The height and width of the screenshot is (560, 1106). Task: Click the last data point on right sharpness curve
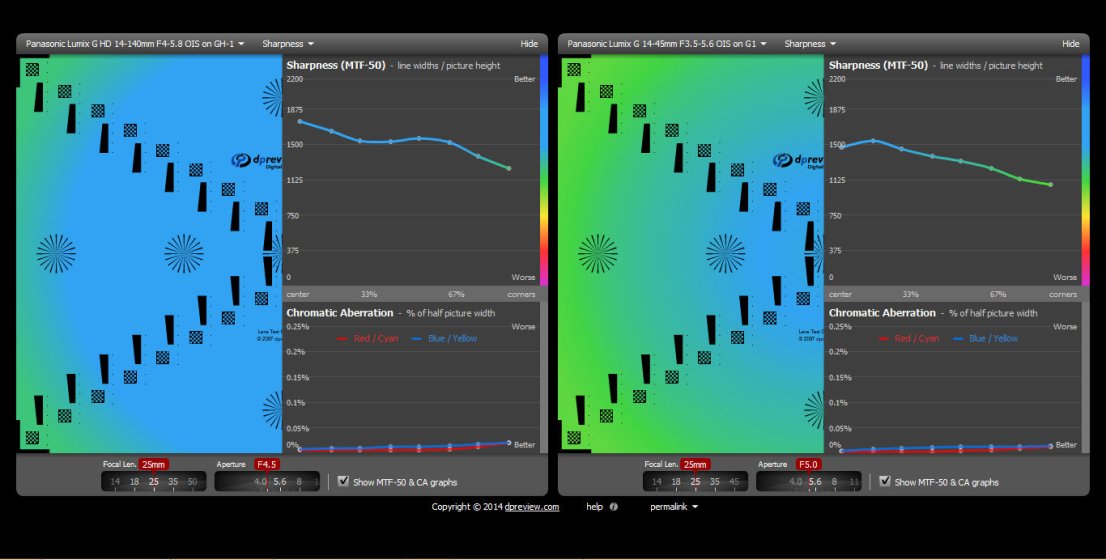pos(1051,185)
